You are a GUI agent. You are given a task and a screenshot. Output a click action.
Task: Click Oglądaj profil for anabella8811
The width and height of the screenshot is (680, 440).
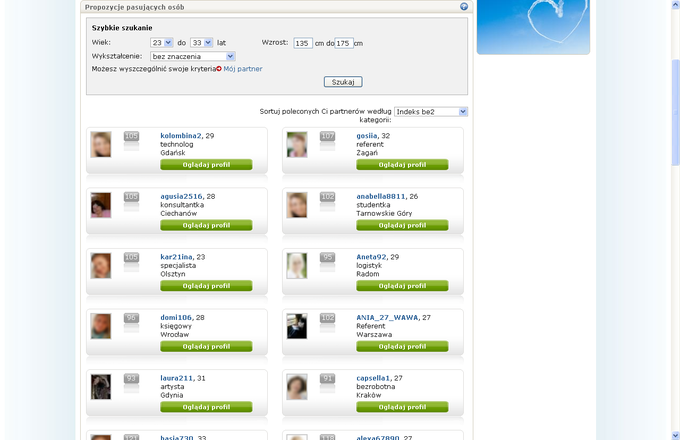coord(402,225)
